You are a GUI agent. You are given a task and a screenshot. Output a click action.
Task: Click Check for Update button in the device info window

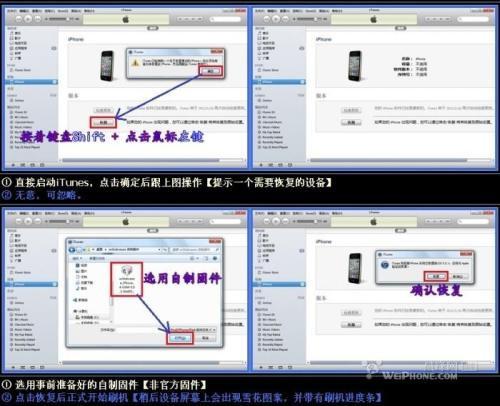coord(351,110)
